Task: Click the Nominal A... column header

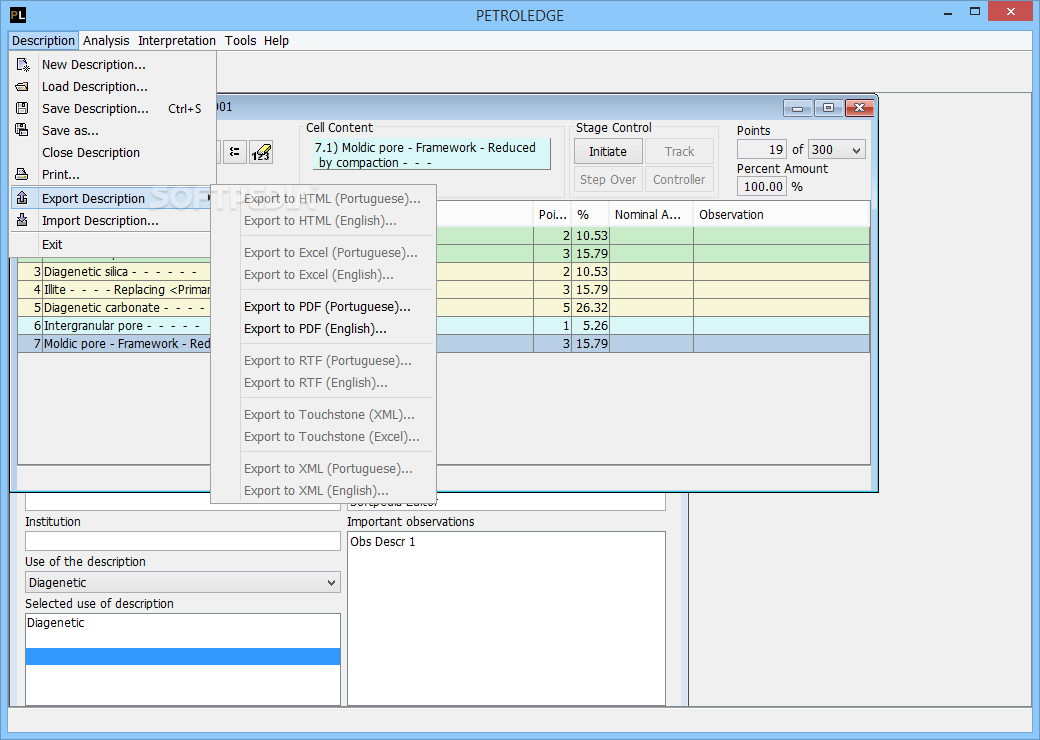Action: [651, 214]
